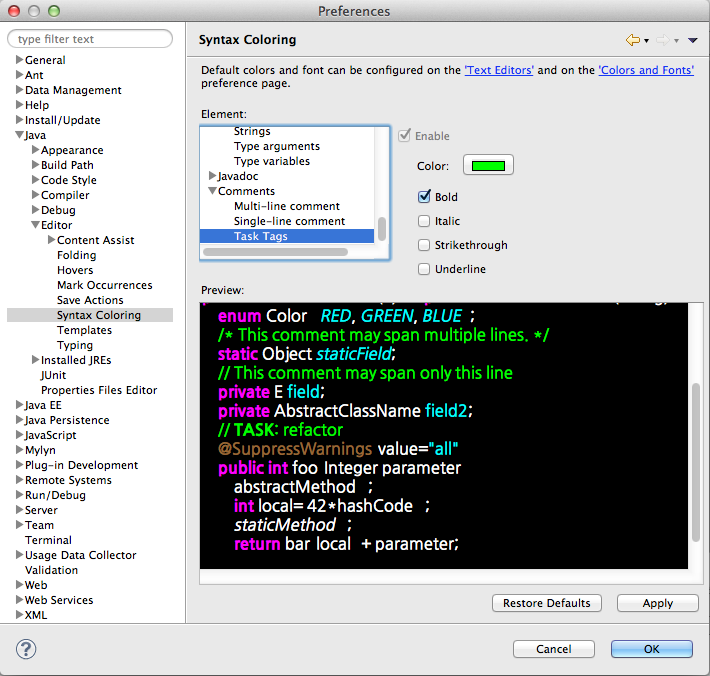Select Run/Debug preferences entry
710x676 pixels.
[x=55, y=495]
